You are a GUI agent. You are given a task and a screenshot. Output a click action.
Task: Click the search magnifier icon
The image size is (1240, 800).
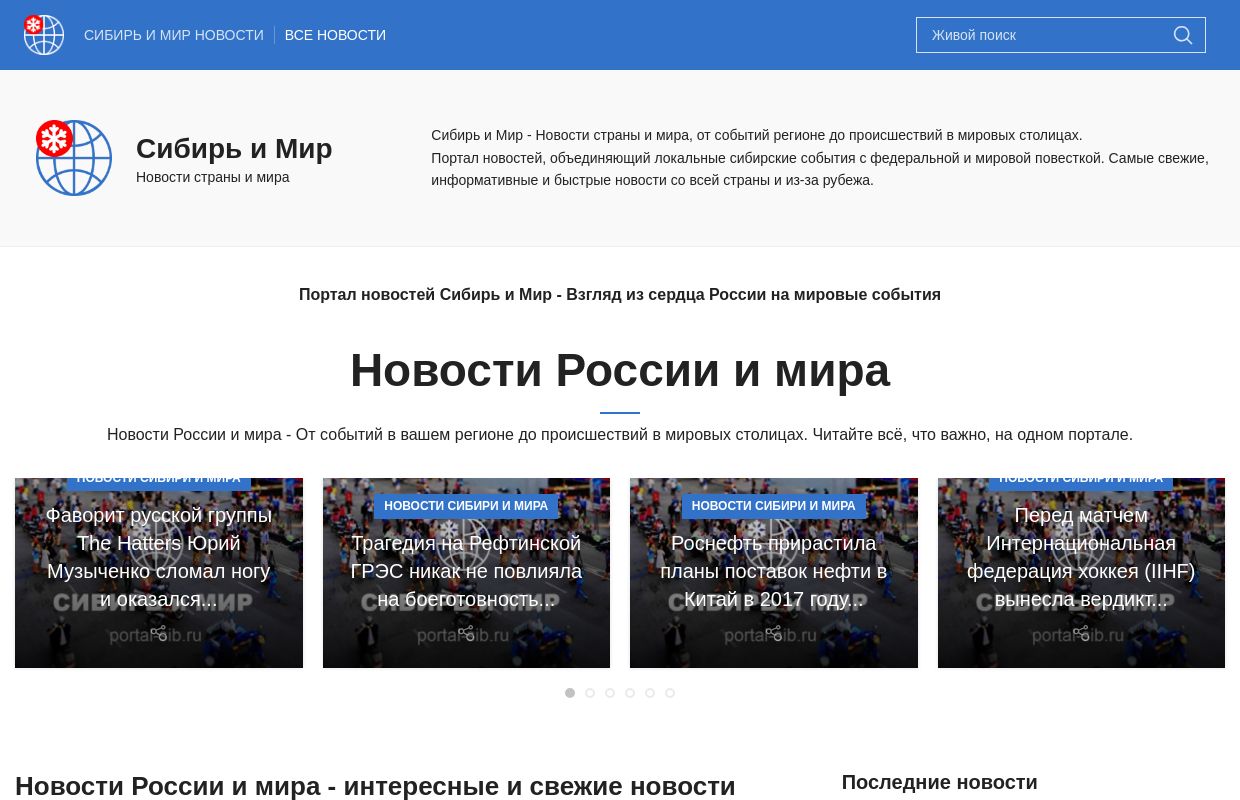point(1183,35)
